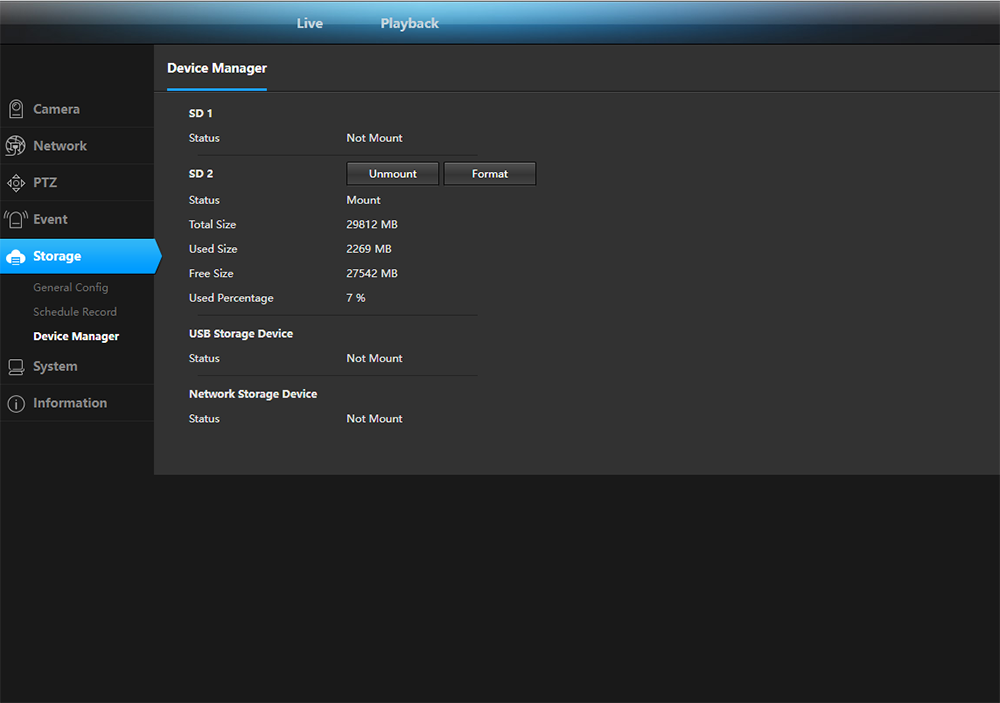Open the Playback tab

click(409, 23)
